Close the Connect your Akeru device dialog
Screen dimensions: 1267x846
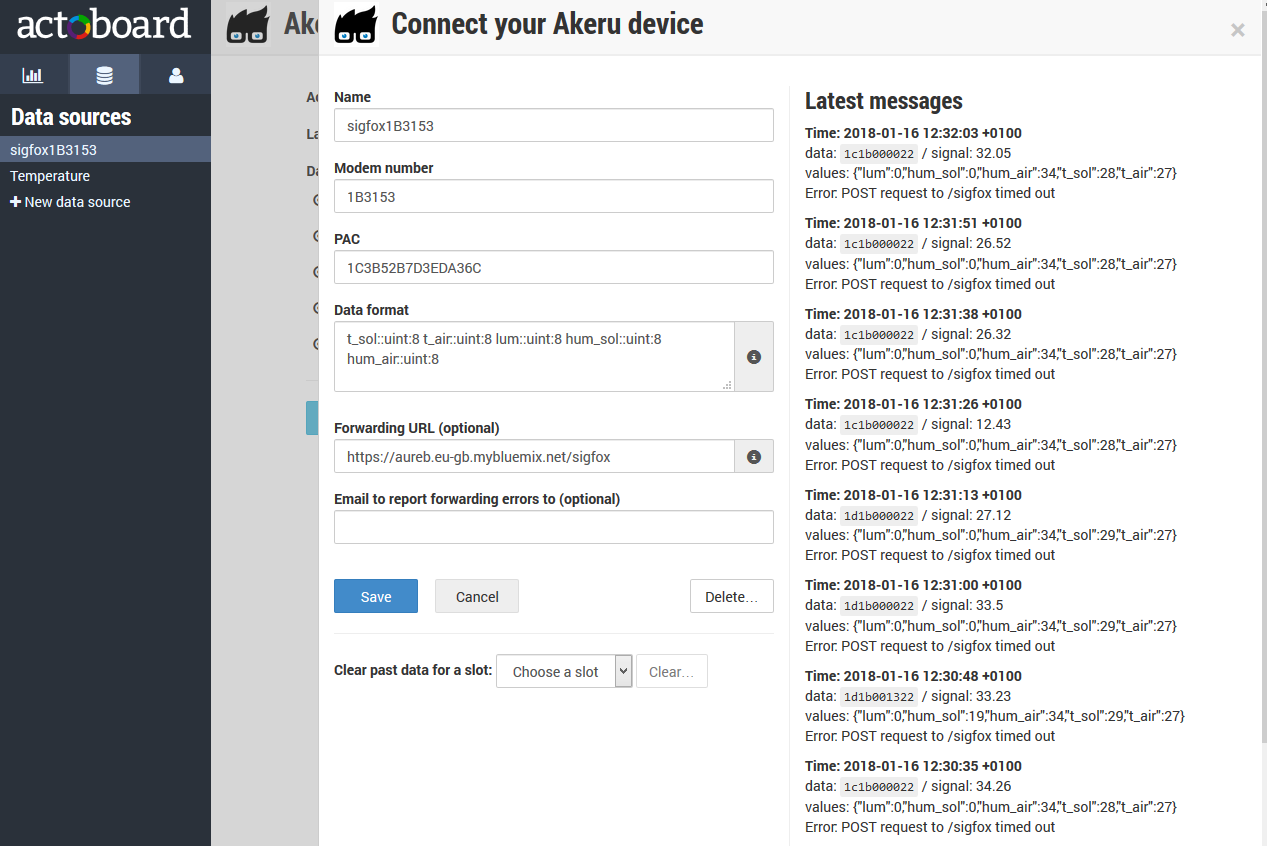tap(1238, 30)
